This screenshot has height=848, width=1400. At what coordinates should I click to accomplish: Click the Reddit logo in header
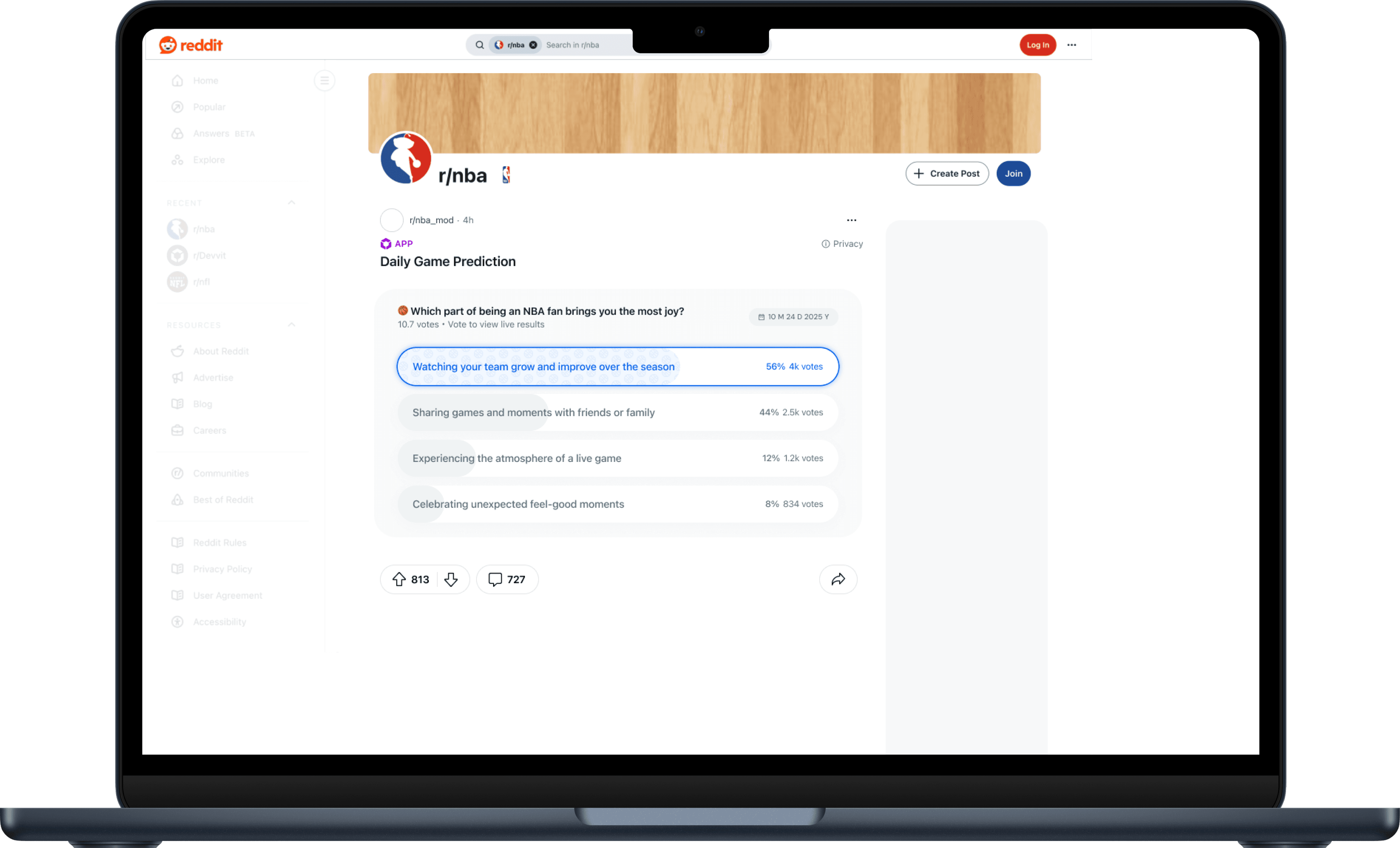191,45
